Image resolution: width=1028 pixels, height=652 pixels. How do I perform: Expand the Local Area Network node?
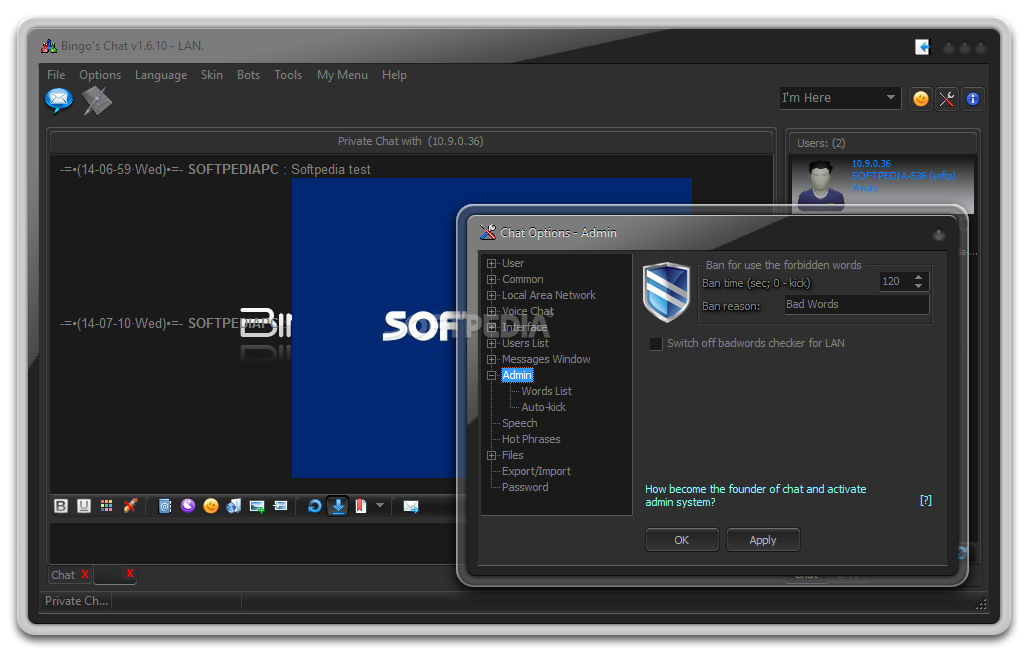click(x=491, y=296)
